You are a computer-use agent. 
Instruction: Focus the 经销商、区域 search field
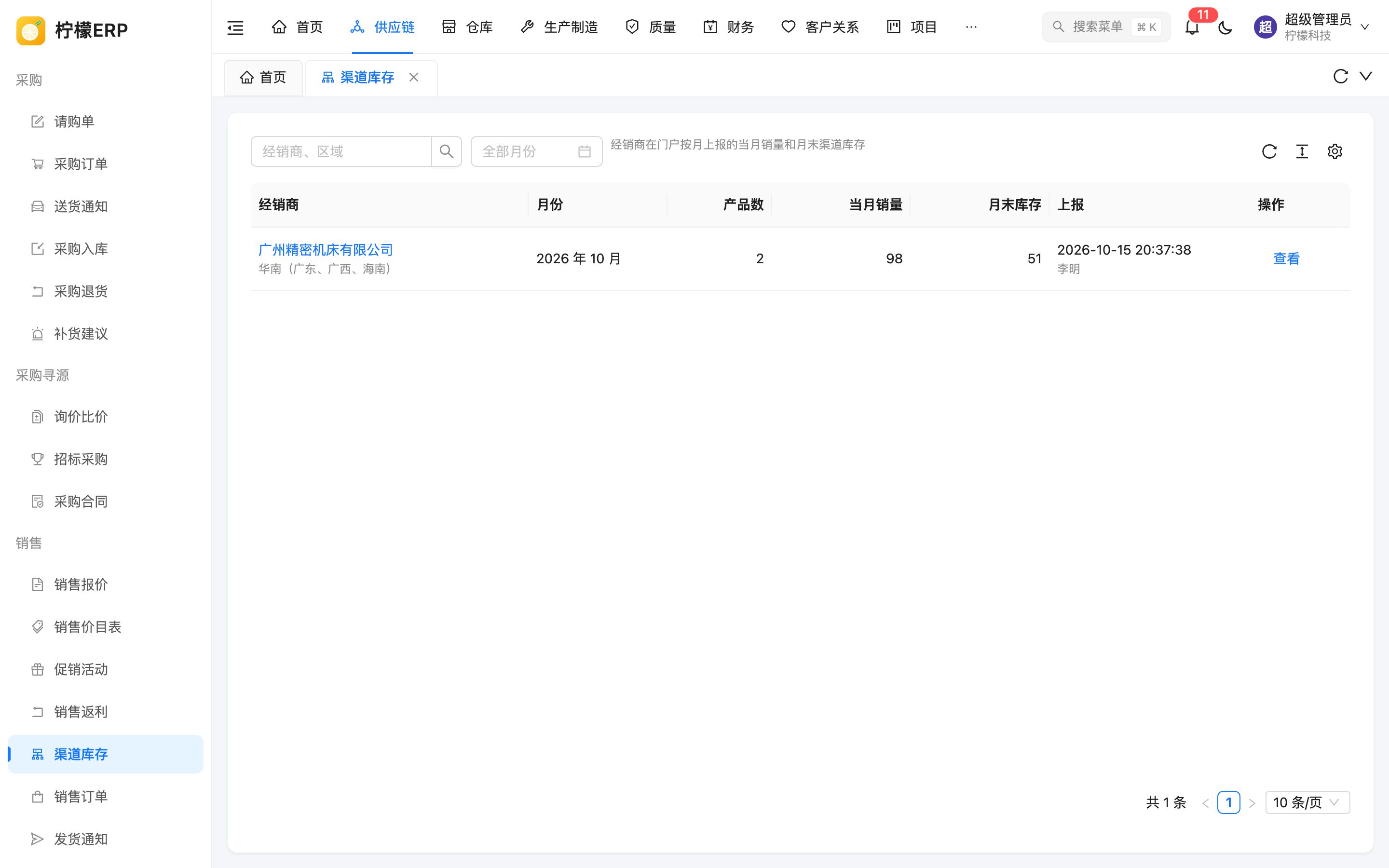(x=341, y=151)
